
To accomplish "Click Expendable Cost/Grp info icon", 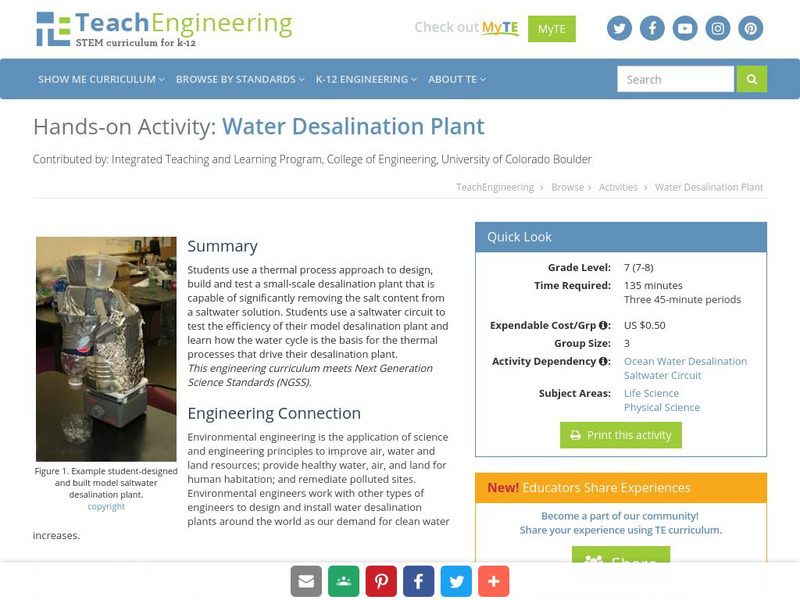I will click(x=604, y=326).
